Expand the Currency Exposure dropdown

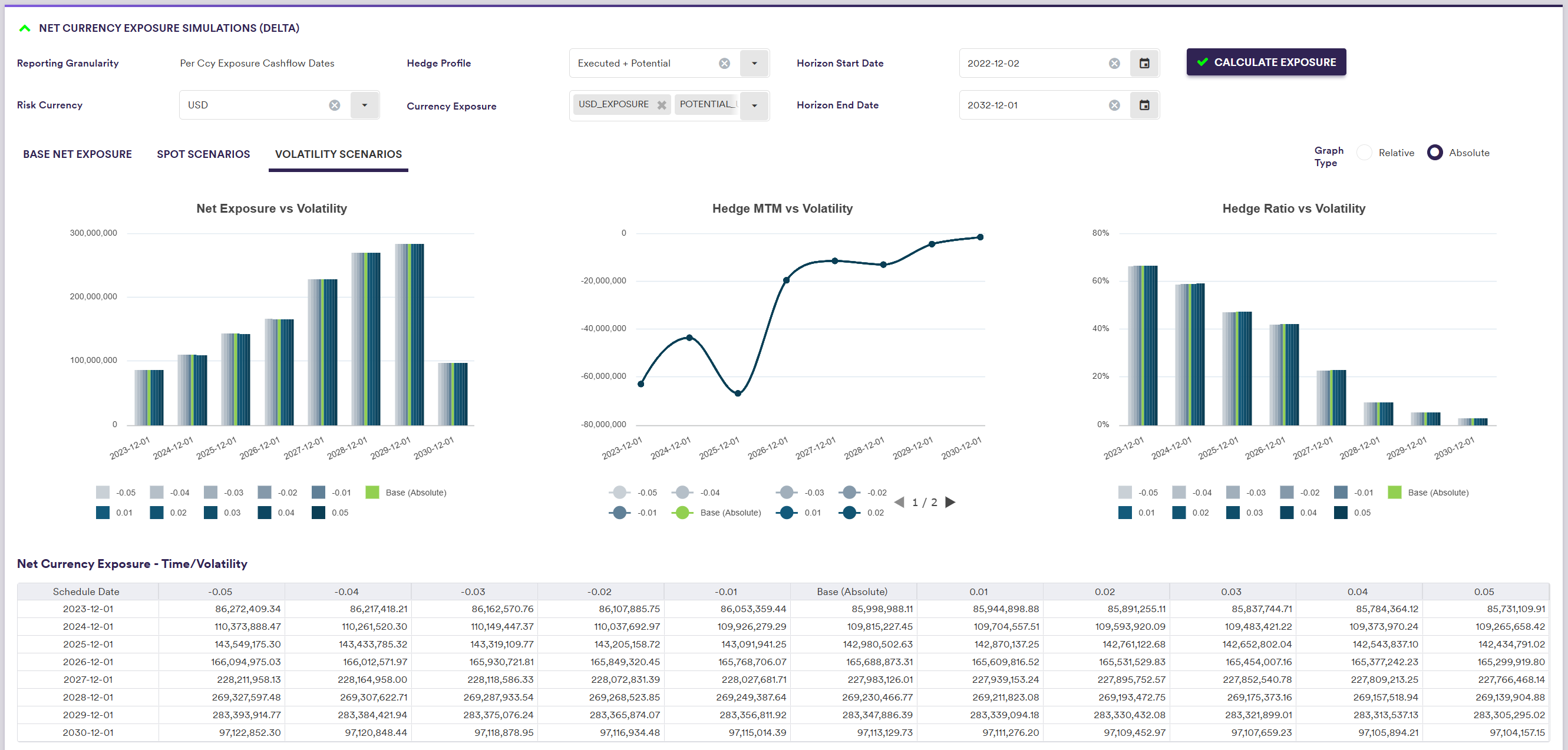(x=754, y=105)
